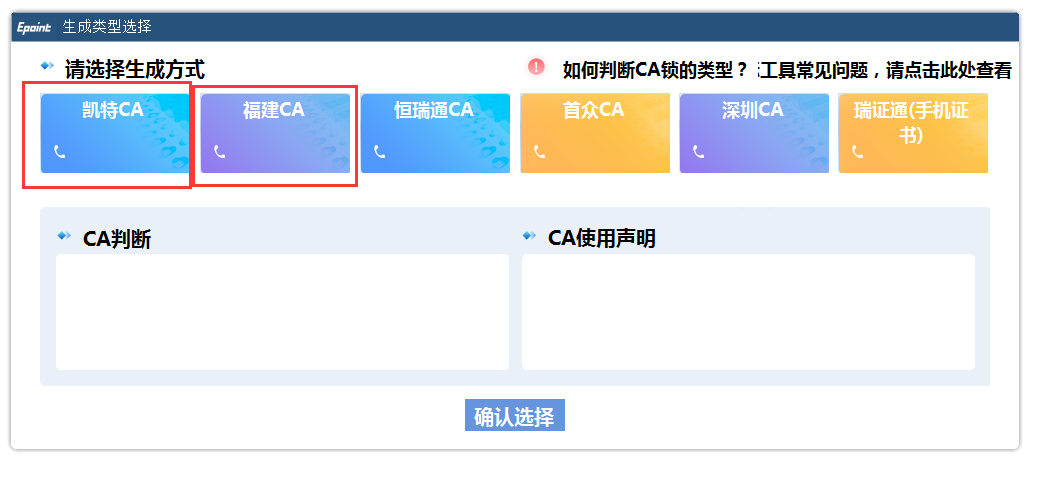Choose the 恒瑞通CA option

(x=435, y=133)
